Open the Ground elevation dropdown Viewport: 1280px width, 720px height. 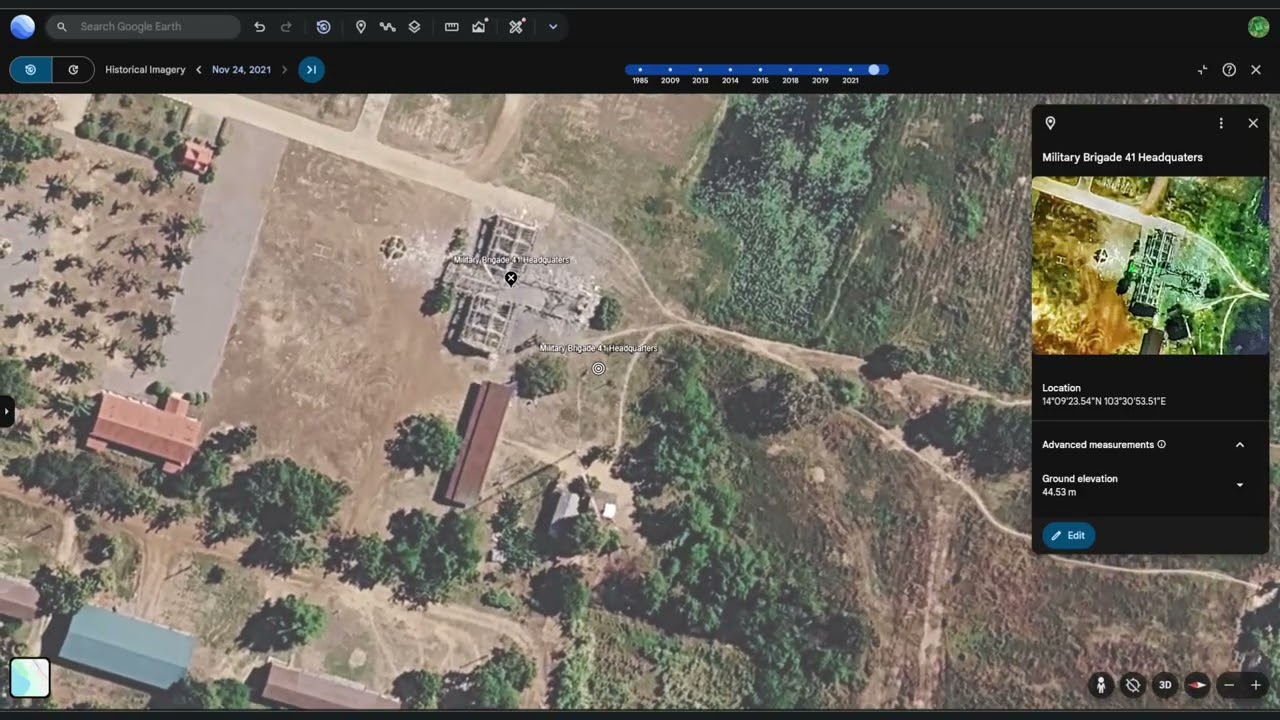tap(1240, 485)
